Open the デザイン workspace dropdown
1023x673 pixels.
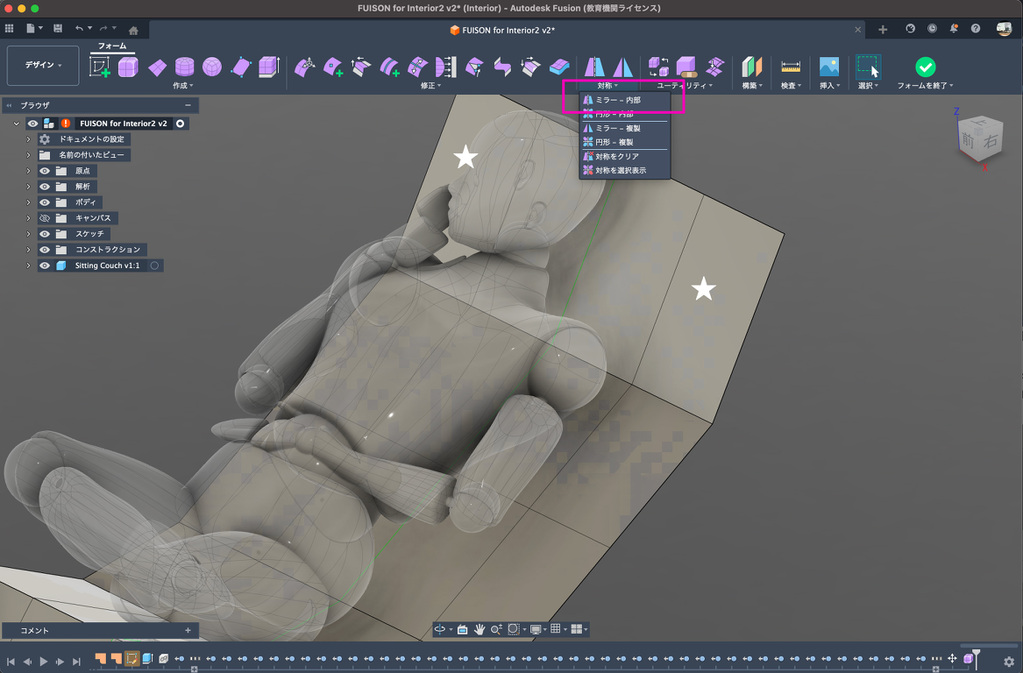[x=43, y=65]
